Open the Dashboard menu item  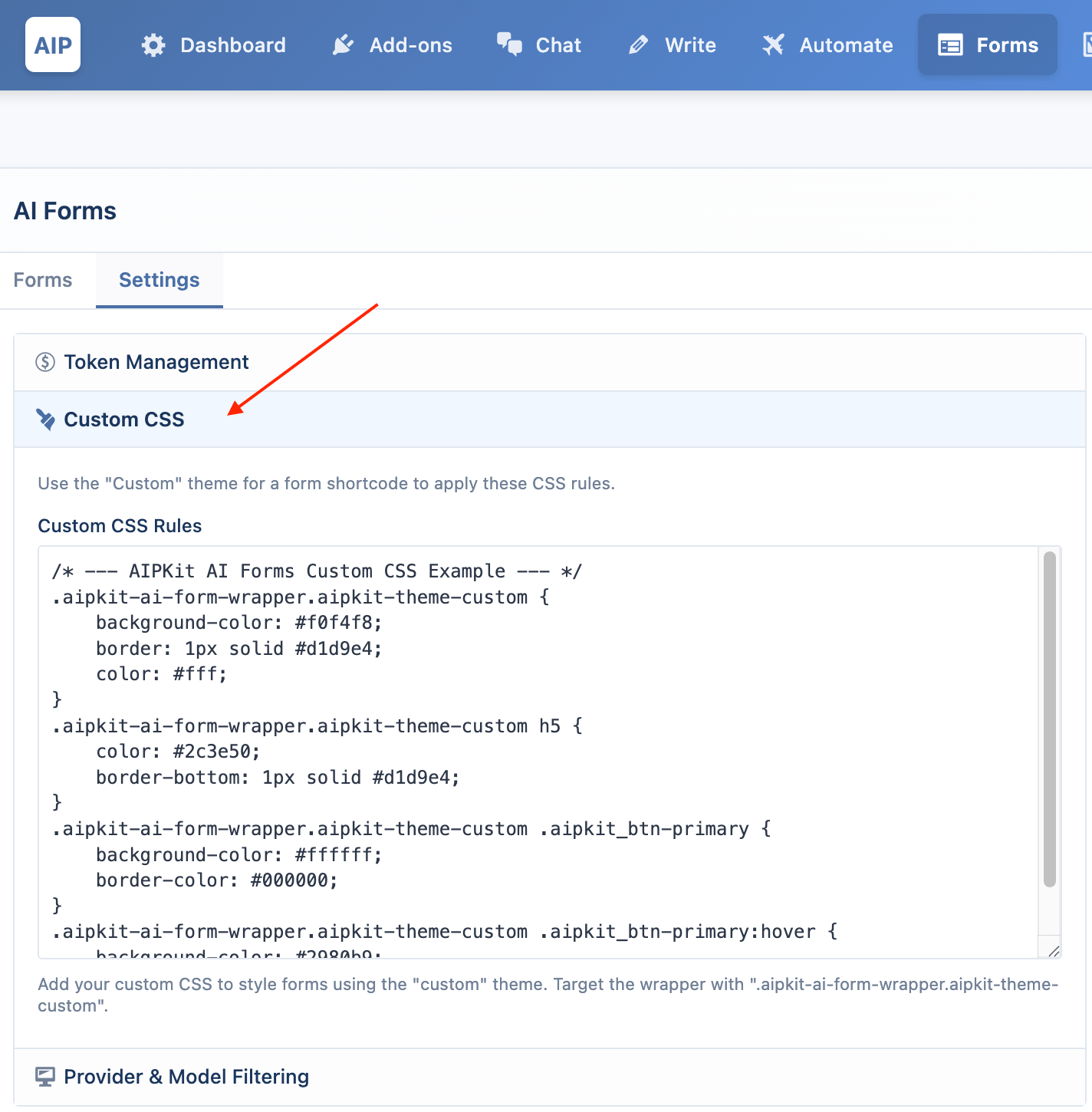tap(214, 45)
